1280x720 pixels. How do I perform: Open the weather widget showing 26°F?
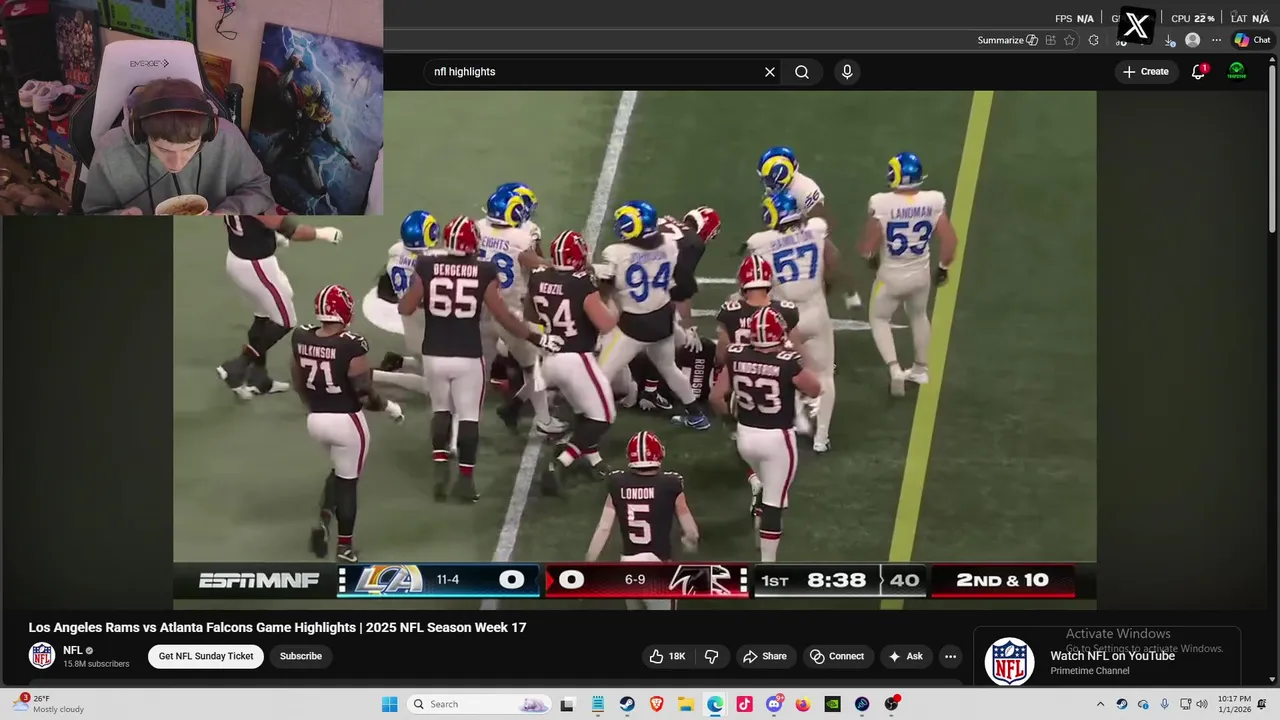(x=50, y=704)
